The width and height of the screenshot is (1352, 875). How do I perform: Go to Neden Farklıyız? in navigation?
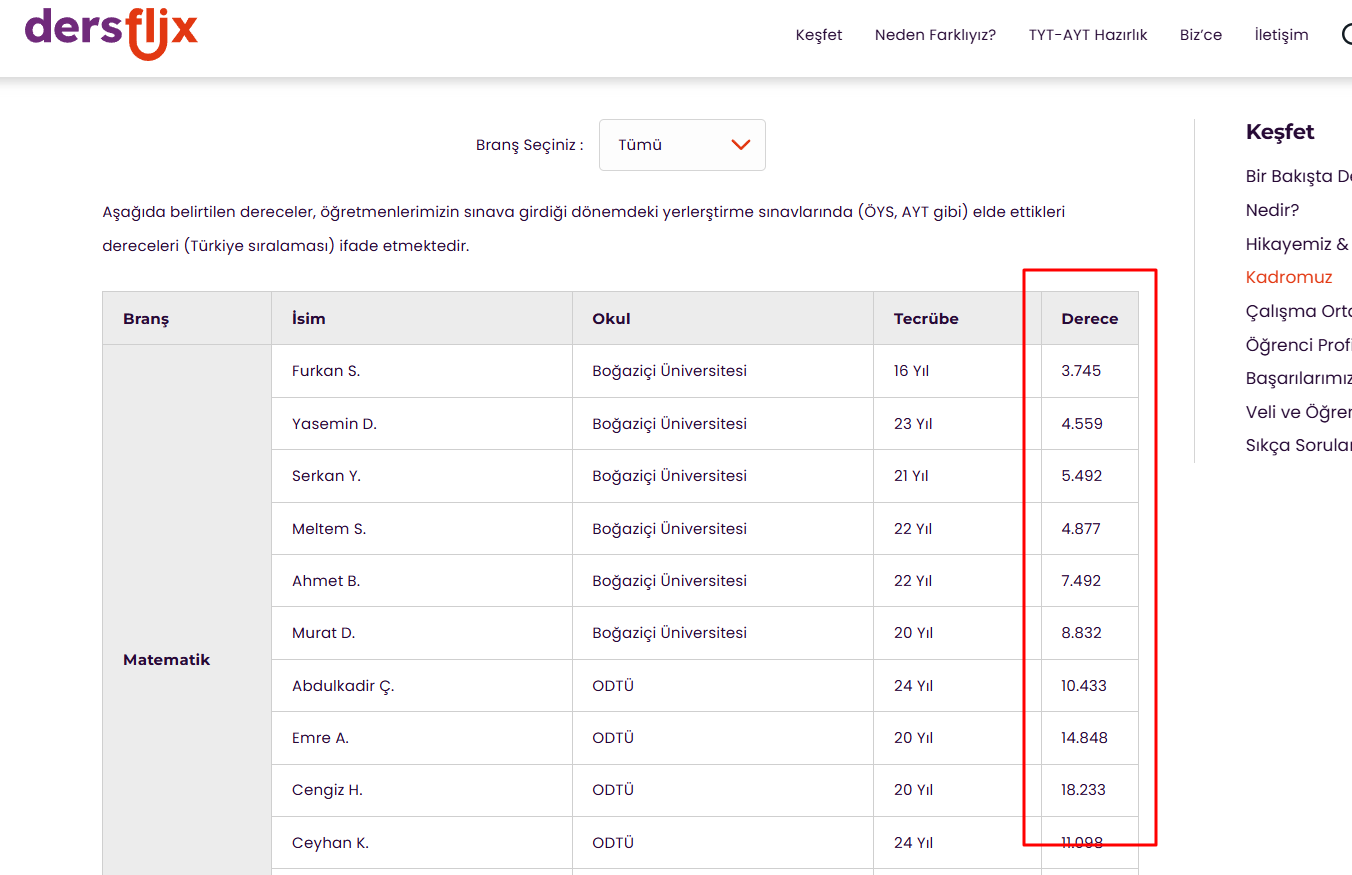[x=935, y=35]
